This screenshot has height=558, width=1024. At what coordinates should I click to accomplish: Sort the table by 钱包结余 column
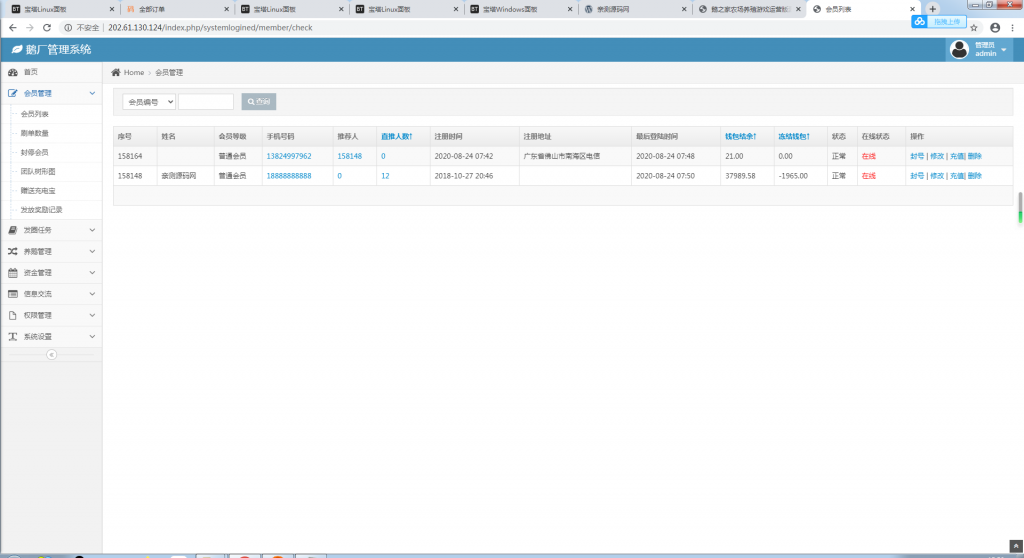pos(740,136)
